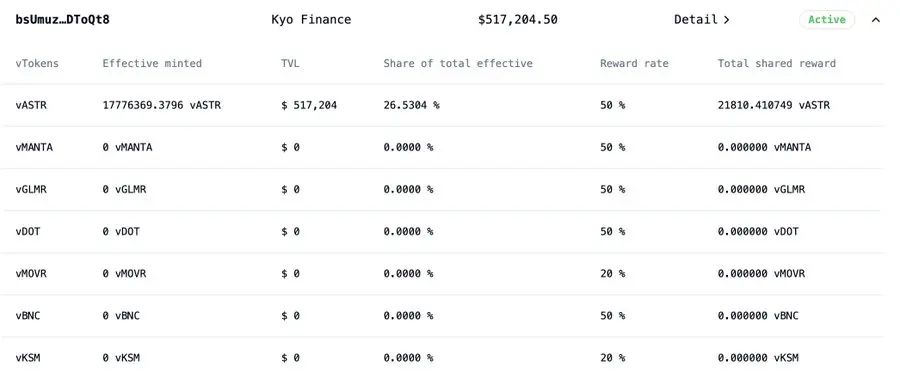900x385 pixels.
Task: Click the vTokens column header
Action: tap(37, 63)
